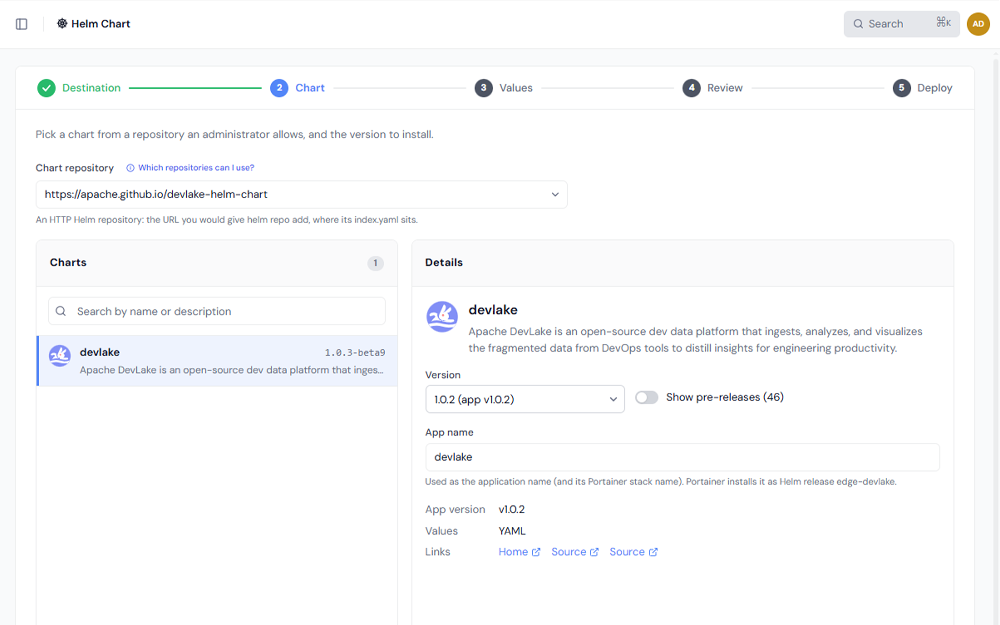Click the step 4 Review circle

[x=691, y=88]
